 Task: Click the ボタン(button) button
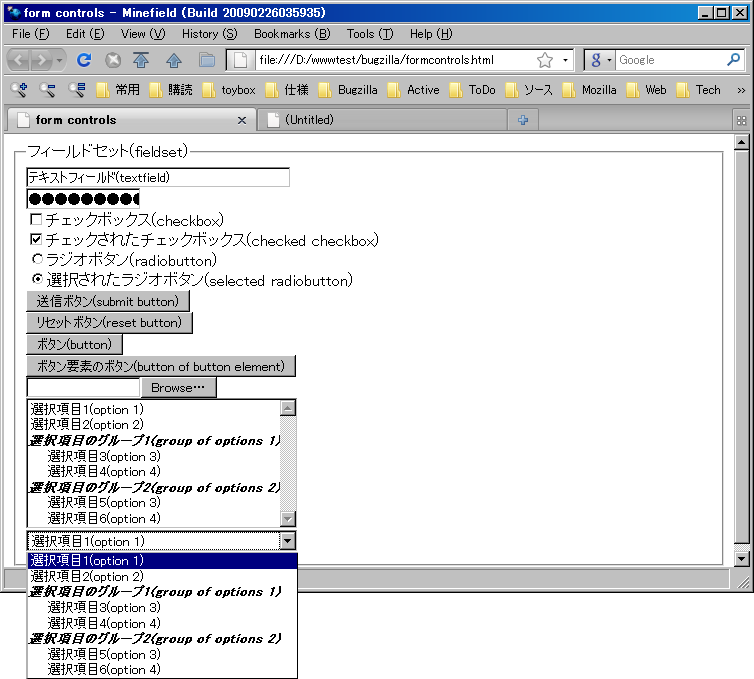pos(75,344)
